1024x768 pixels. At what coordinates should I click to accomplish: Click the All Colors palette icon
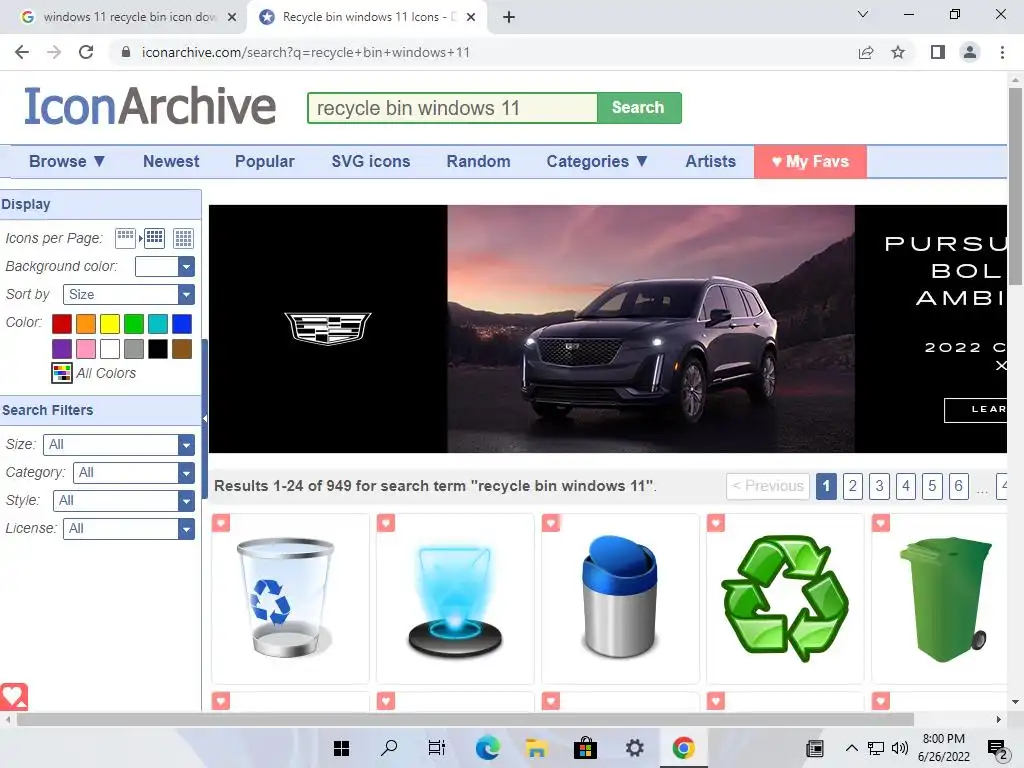[61, 373]
